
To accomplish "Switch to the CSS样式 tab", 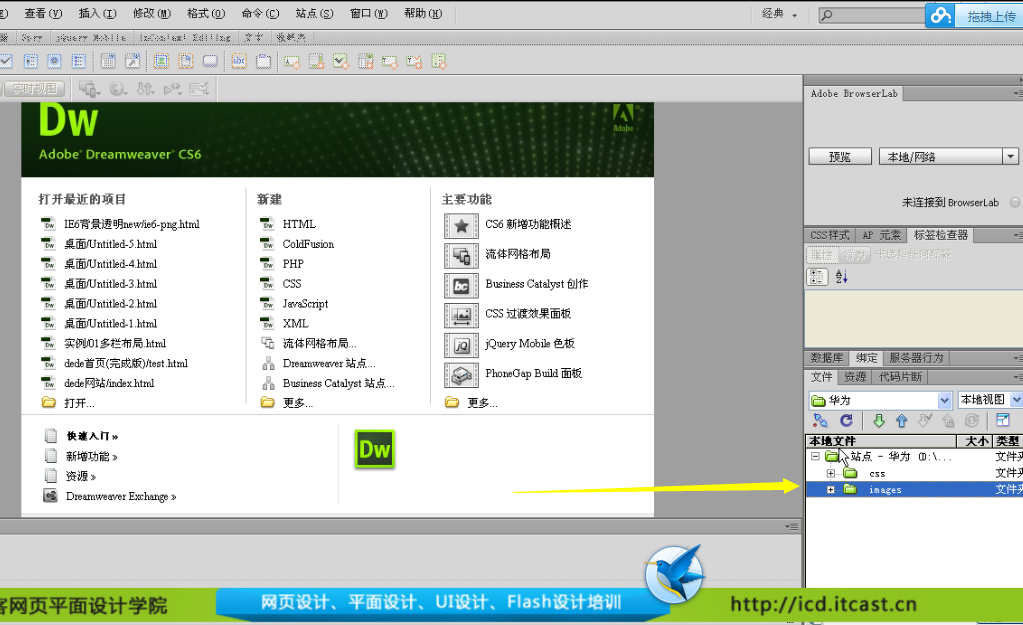I will (x=829, y=235).
